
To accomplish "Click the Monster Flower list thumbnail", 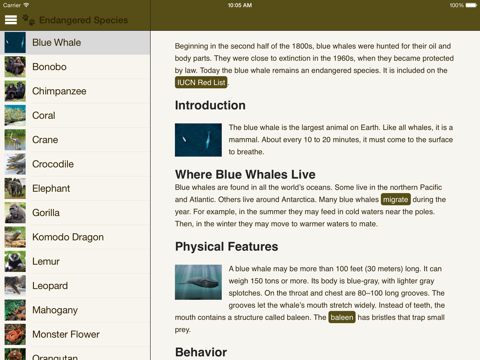I will [15, 335].
